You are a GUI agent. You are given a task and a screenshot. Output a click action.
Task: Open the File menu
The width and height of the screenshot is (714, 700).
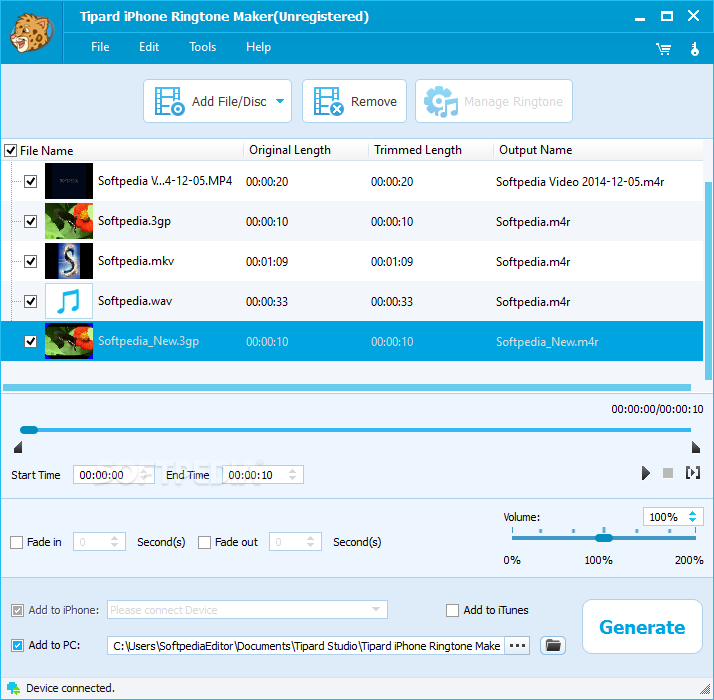click(x=100, y=47)
